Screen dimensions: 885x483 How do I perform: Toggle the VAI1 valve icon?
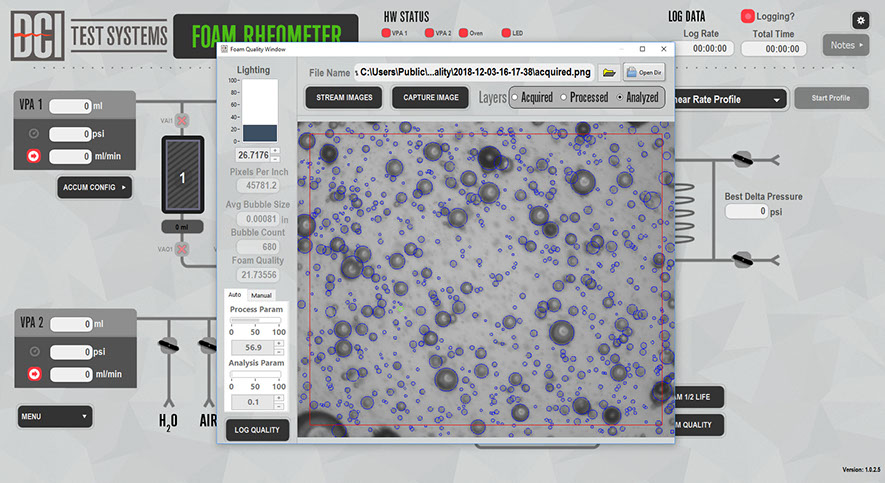(x=182, y=121)
